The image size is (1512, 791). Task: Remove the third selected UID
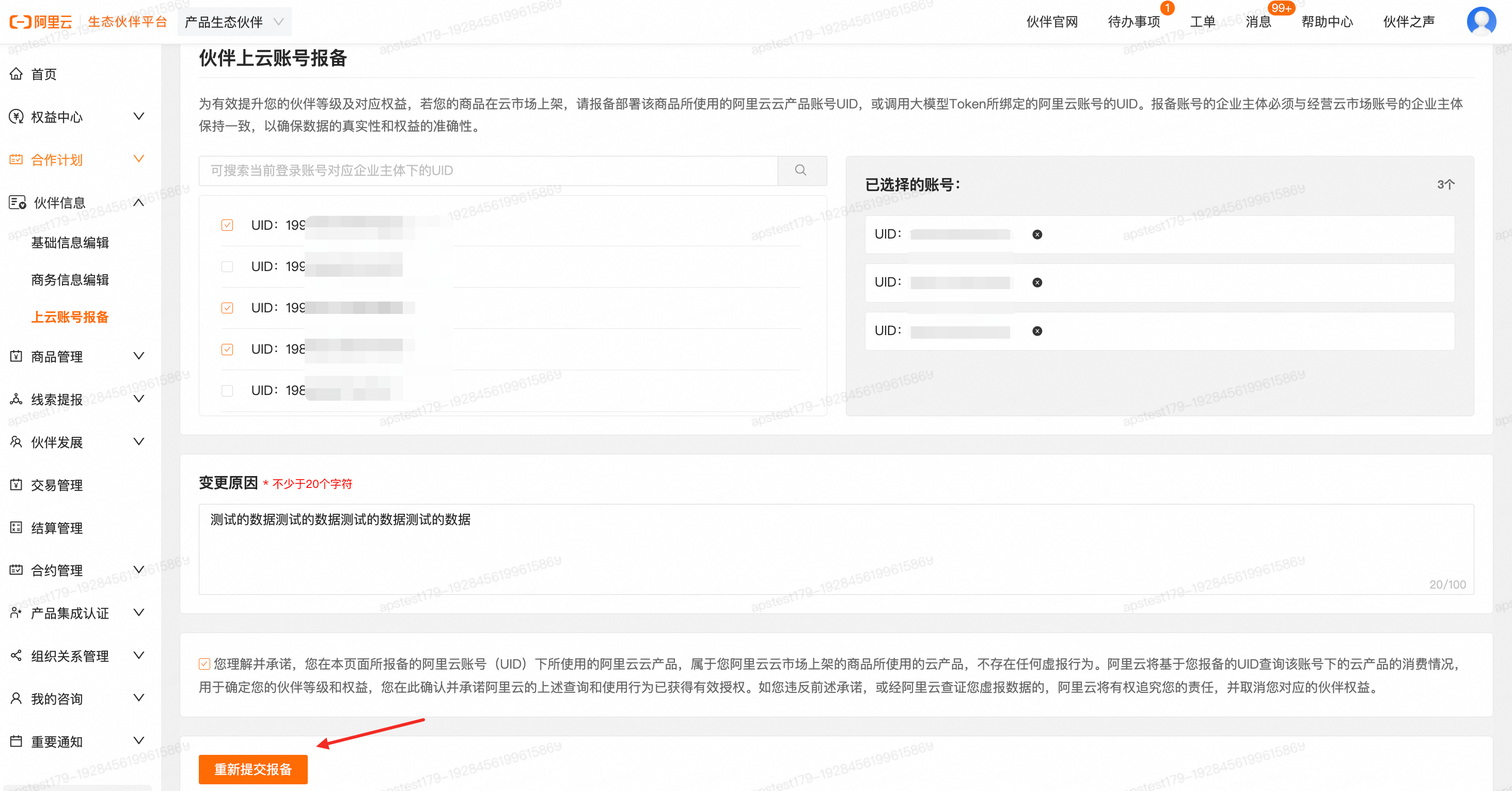click(x=1037, y=331)
